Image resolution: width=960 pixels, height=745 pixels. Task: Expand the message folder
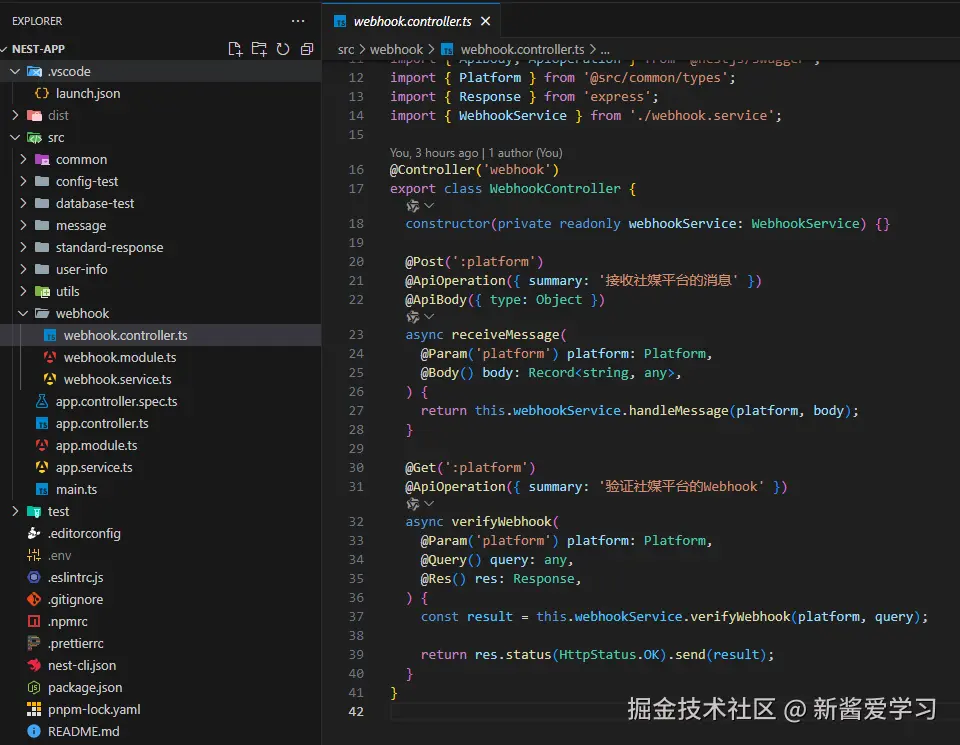coord(23,225)
